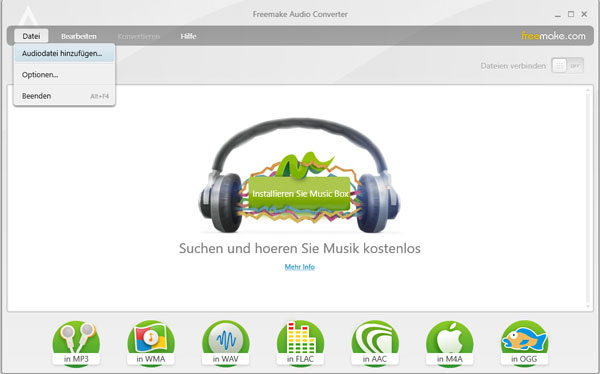Choose Audiodatei hinzufügen... from the menu

[64, 54]
